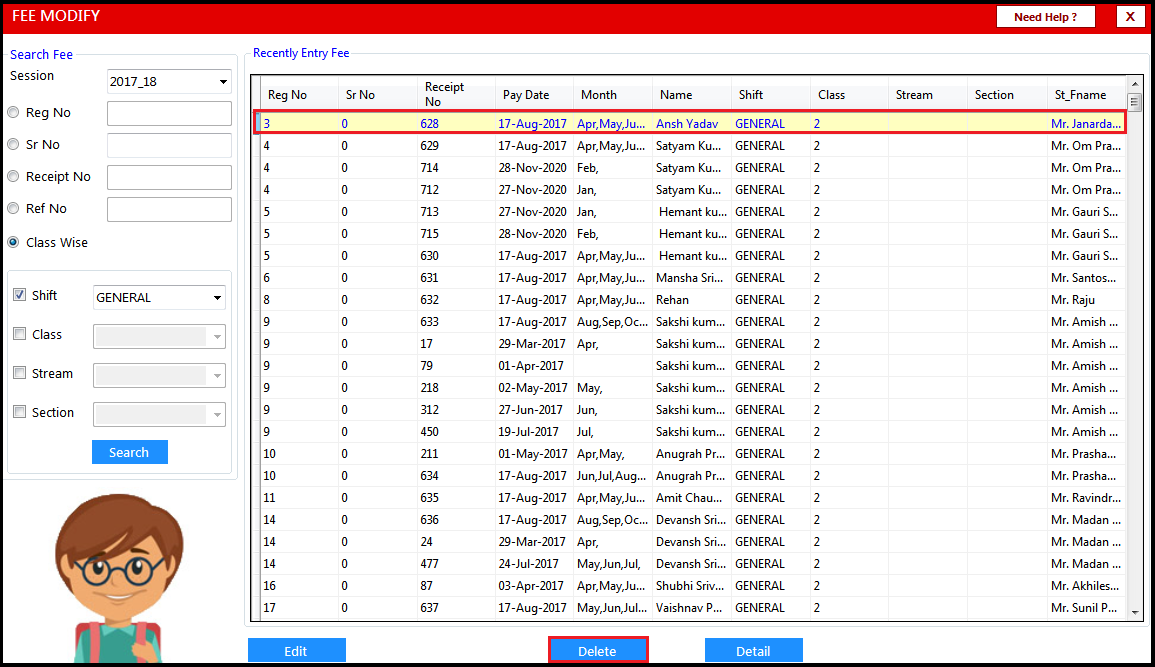Sort by the Sr No column header
Viewport: 1155px width, 667px height.
pyautogui.click(x=378, y=95)
